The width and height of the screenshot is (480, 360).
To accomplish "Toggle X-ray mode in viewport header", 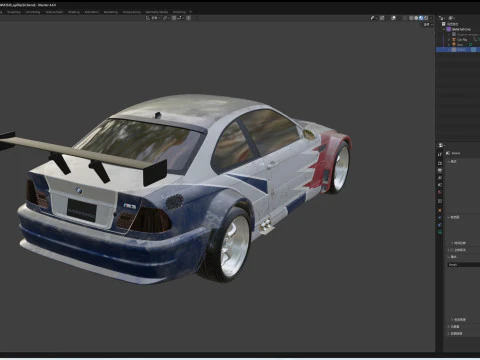I will pos(405,18).
